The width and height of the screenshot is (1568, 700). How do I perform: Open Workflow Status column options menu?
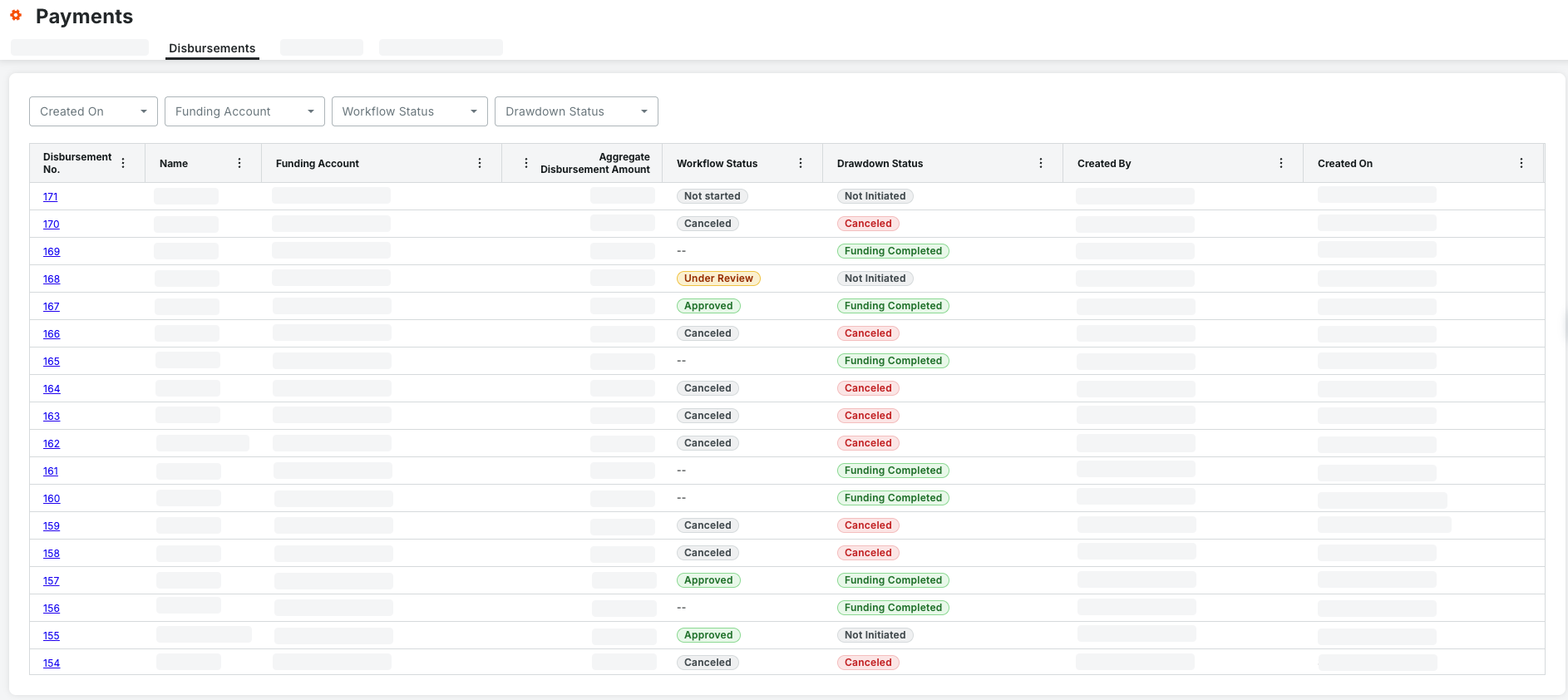click(801, 163)
